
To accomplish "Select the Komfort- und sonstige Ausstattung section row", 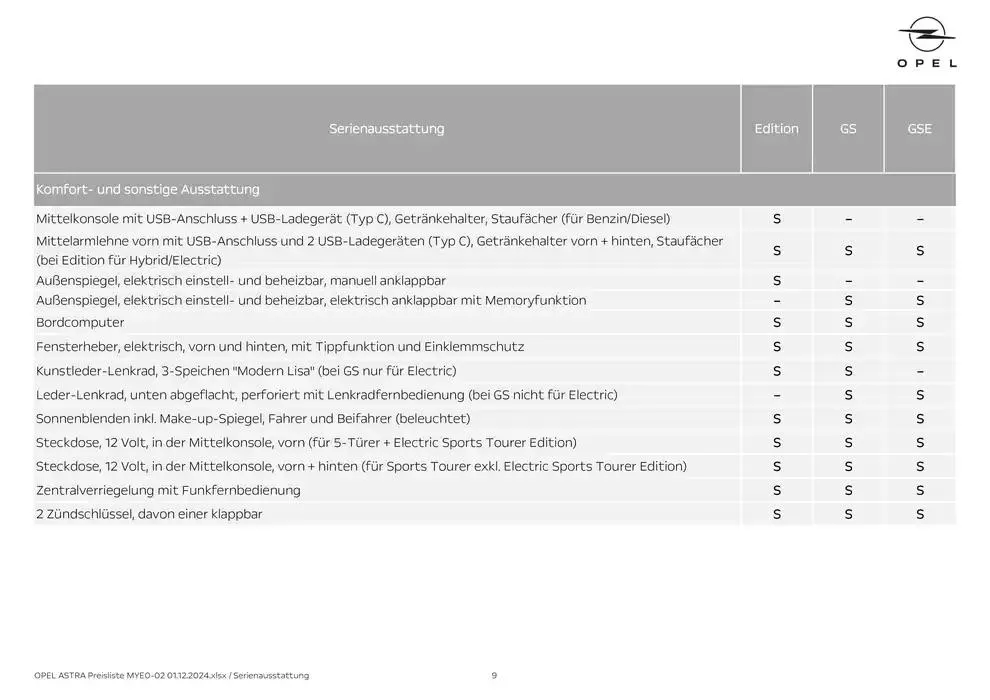I will coord(148,189).
